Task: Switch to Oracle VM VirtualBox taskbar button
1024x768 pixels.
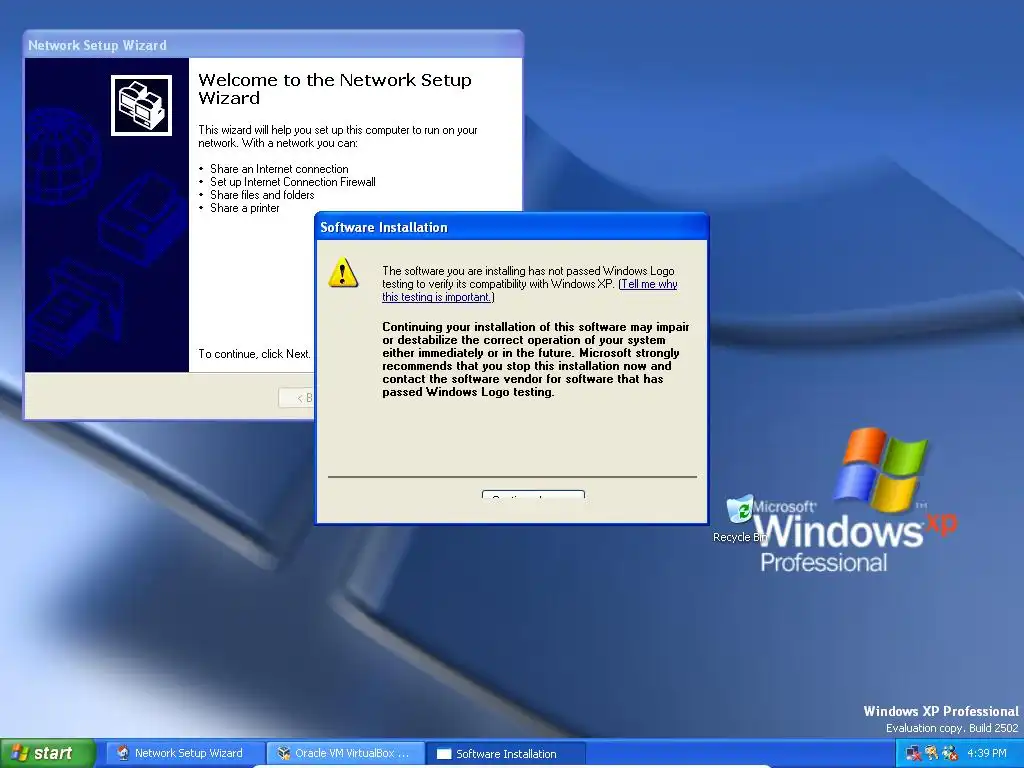Action: [346, 753]
